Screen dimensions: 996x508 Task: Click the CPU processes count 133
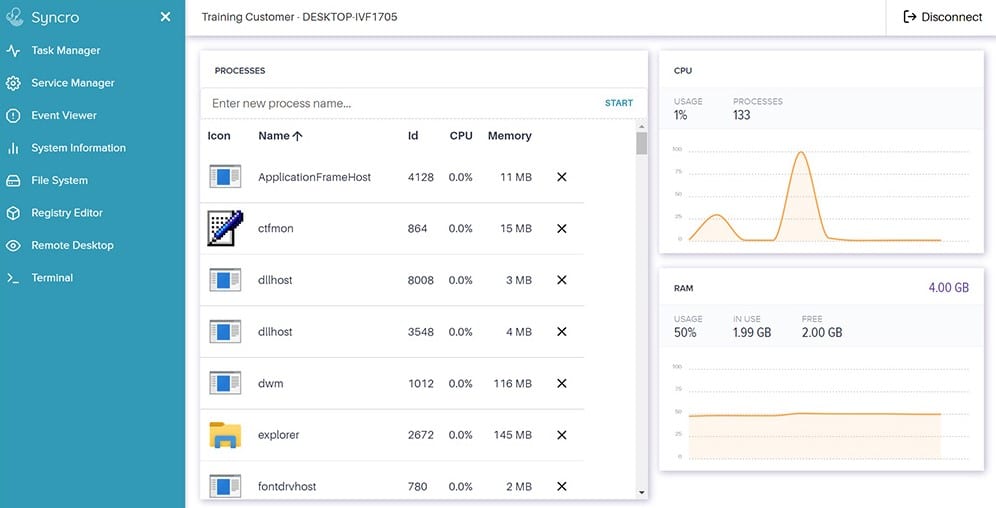tap(741, 115)
